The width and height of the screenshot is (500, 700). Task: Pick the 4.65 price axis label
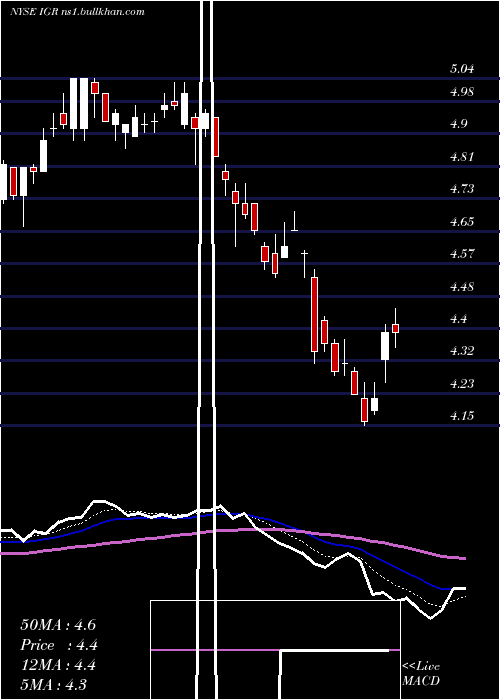click(462, 222)
